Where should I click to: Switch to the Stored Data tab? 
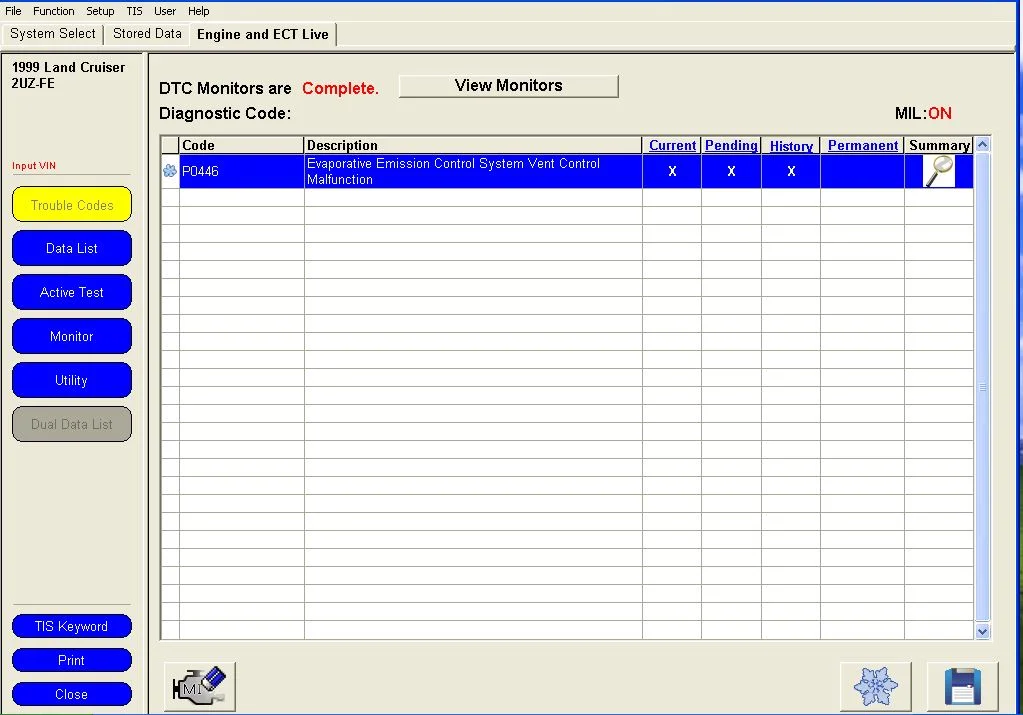coord(147,33)
